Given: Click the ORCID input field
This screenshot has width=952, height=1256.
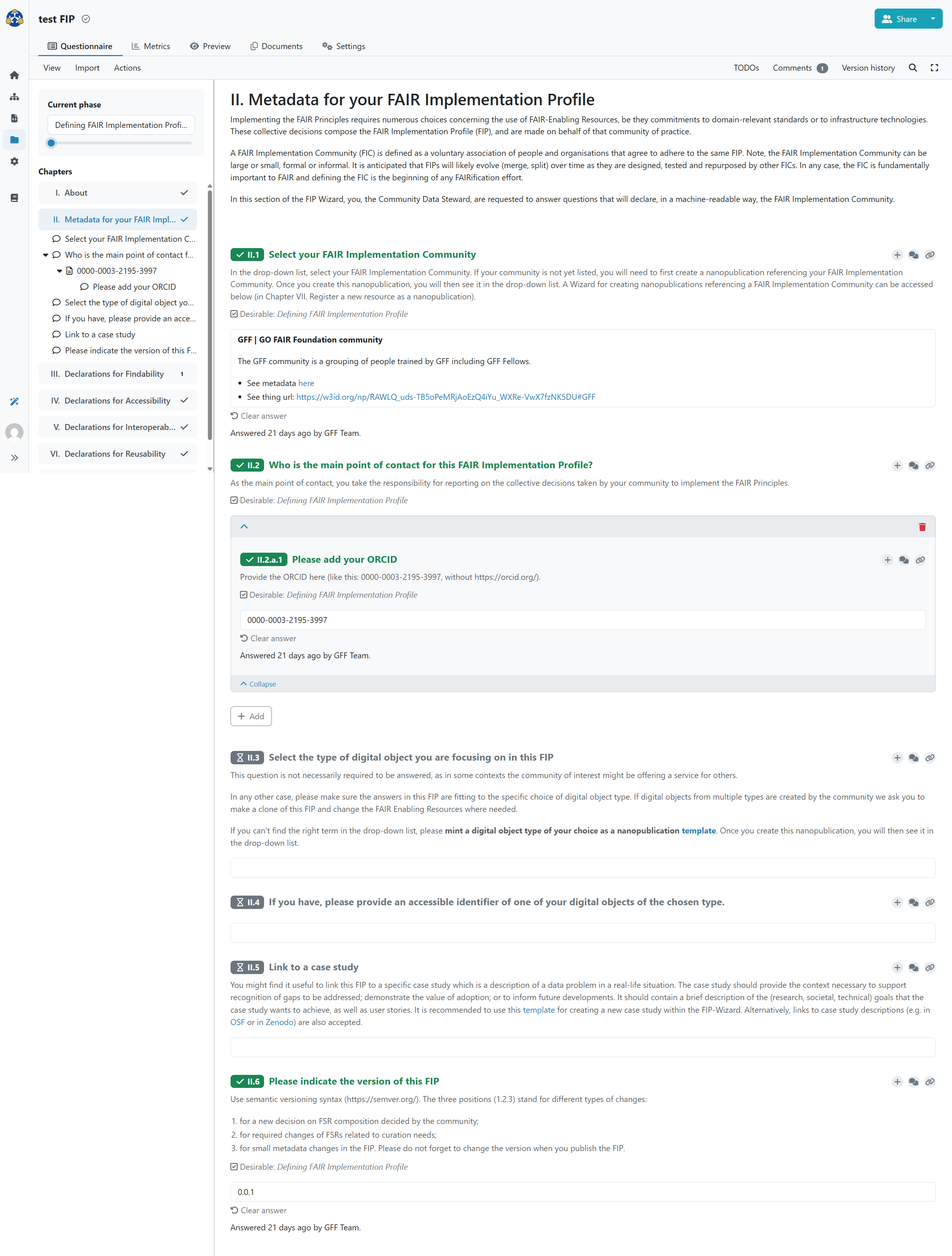Looking at the screenshot, I should pos(582,620).
